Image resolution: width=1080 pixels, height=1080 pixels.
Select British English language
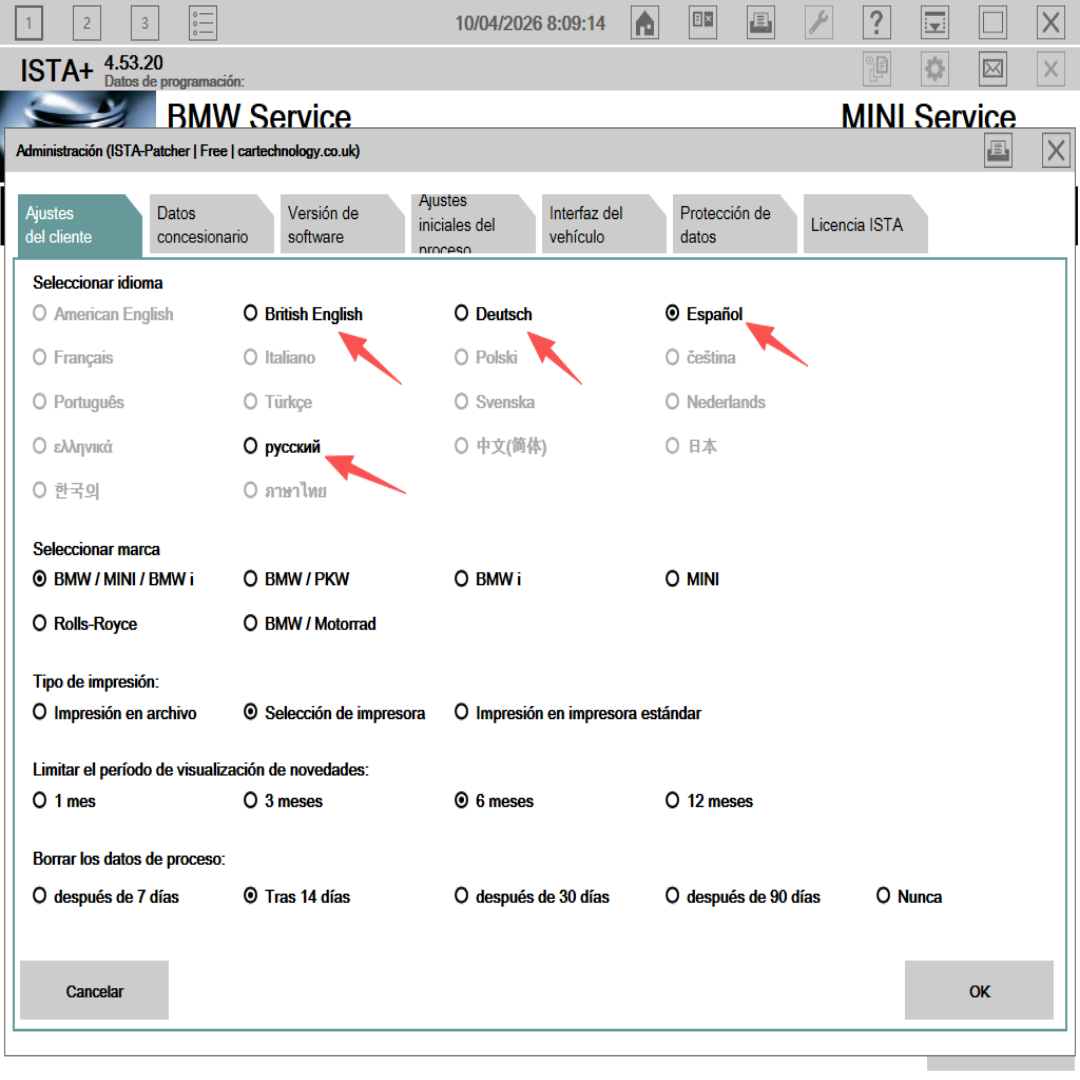tap(303, 314)
